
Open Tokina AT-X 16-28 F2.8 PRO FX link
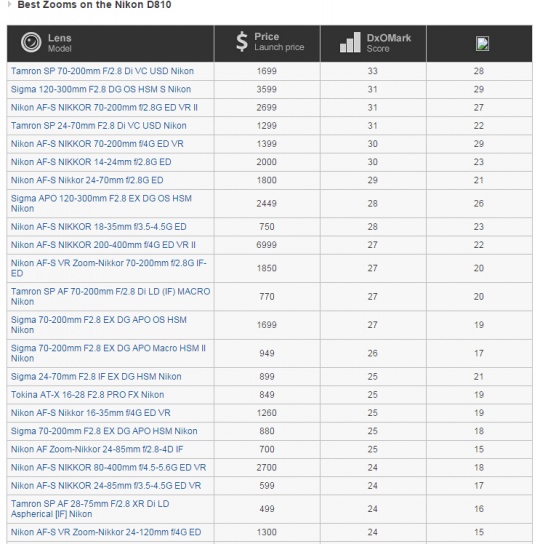[x=87, y=395]
